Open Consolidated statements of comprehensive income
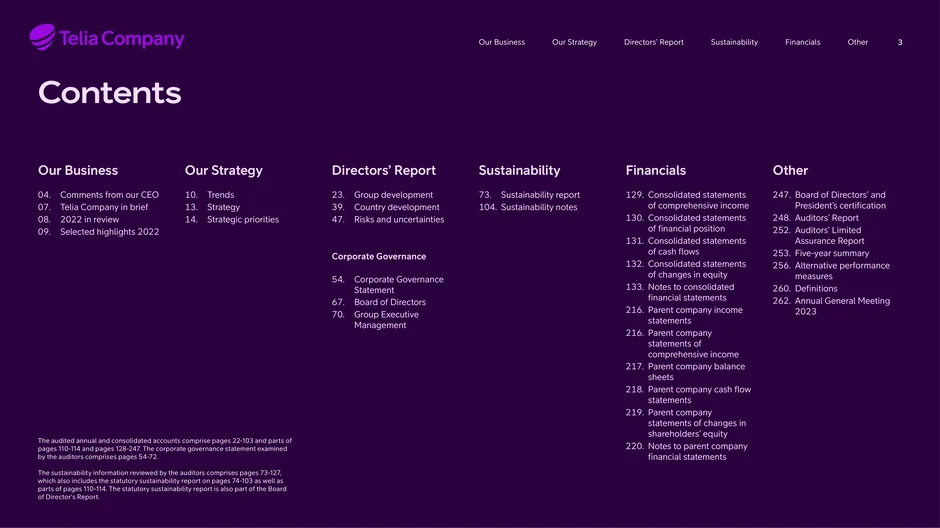 (687, 200)
